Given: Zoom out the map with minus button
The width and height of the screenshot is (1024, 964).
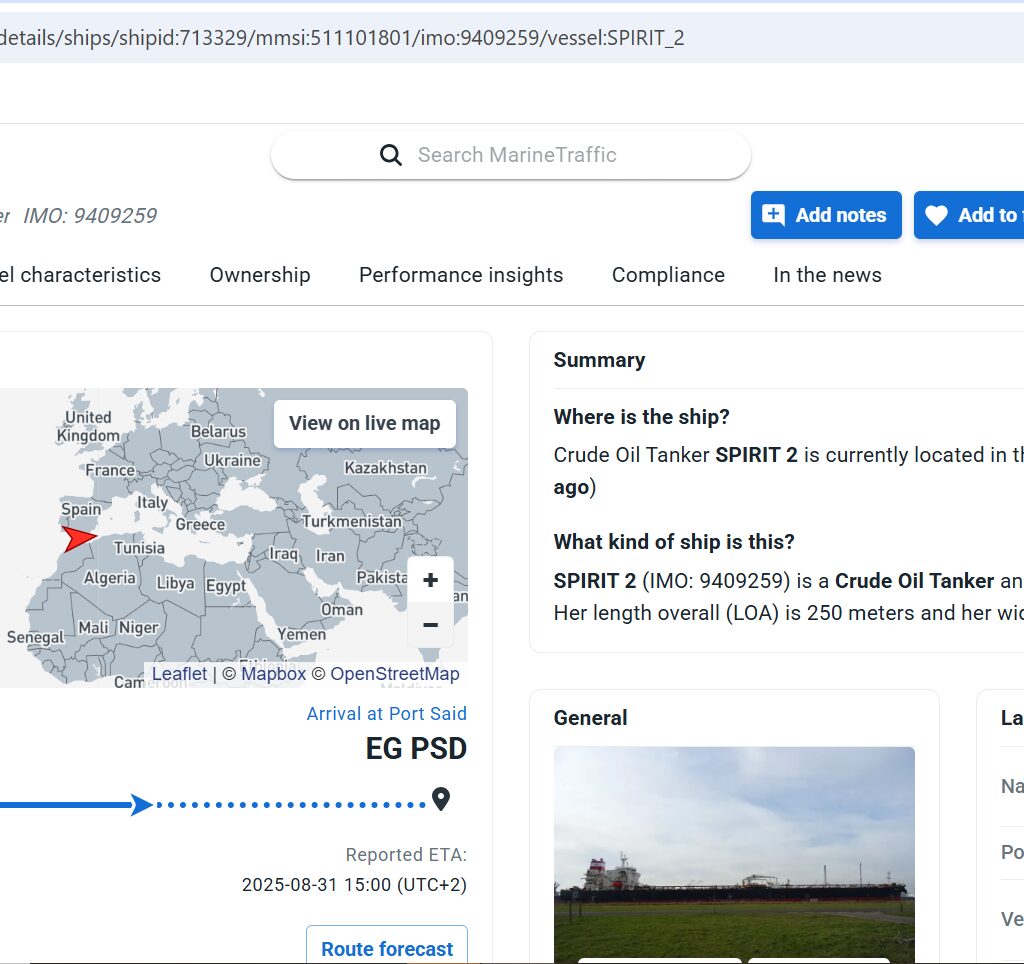Looking at the screenshot, I should click(x=431, y=626).
